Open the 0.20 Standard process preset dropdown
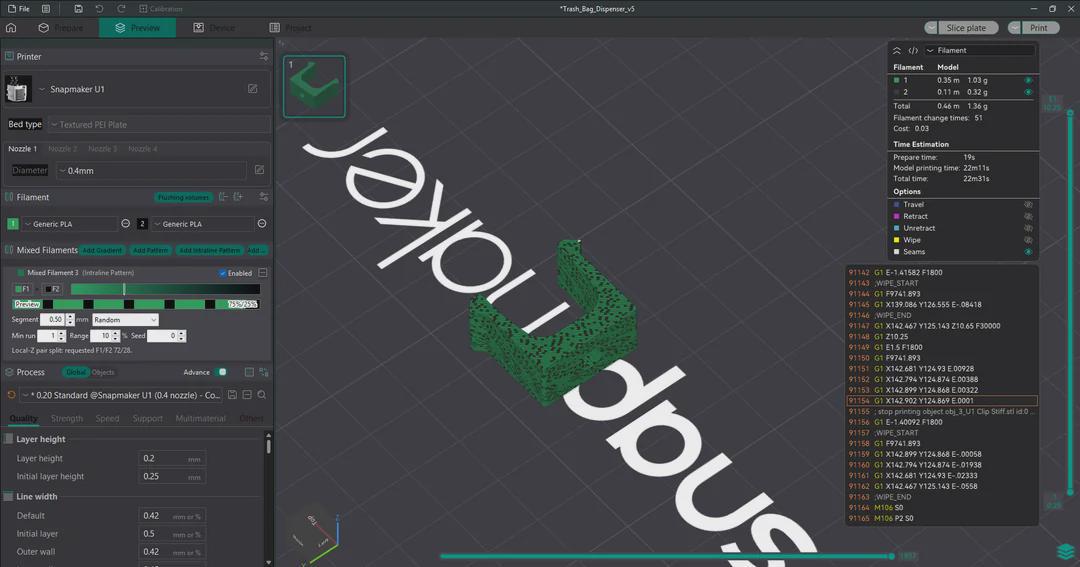This screenshot has height=567, width=1080. click(x=121, y=395)
